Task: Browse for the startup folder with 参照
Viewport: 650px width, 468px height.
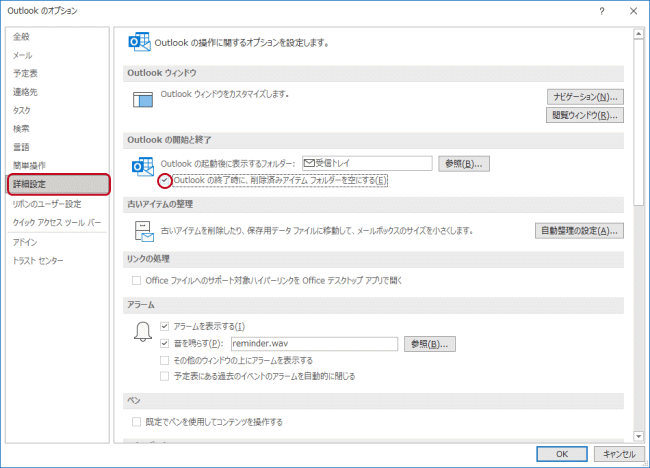Action: pyautogui.click(x=464, y=164)
